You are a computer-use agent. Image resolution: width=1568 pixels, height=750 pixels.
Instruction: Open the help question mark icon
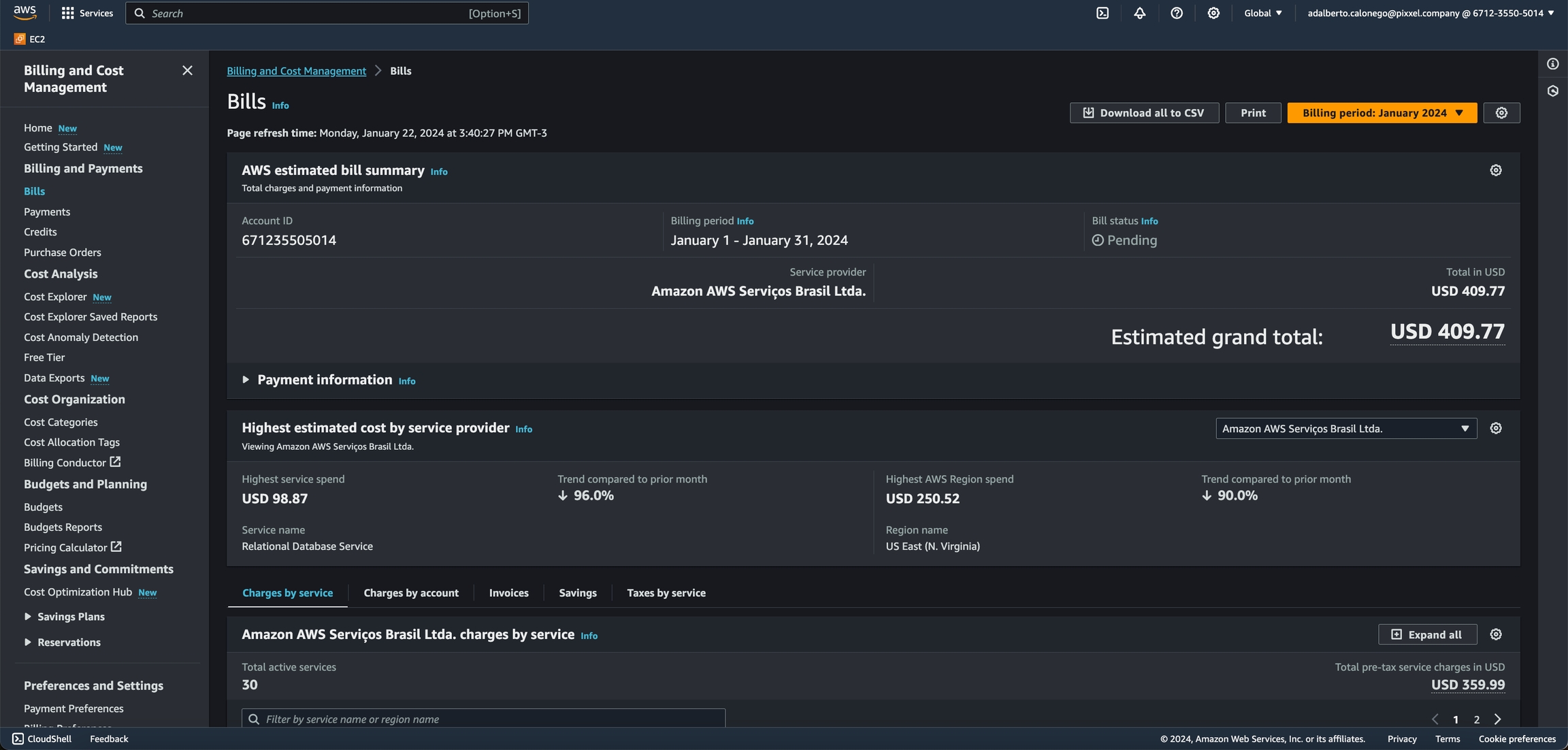click(1176, 13)
